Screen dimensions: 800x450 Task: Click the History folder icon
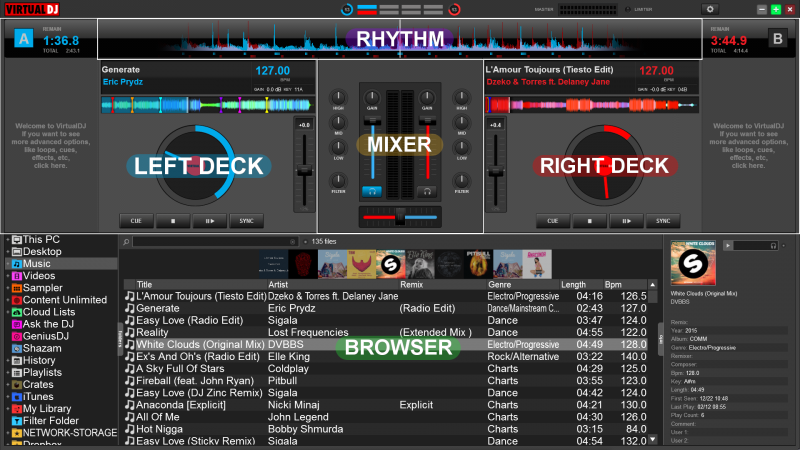(x=17, y=360)
